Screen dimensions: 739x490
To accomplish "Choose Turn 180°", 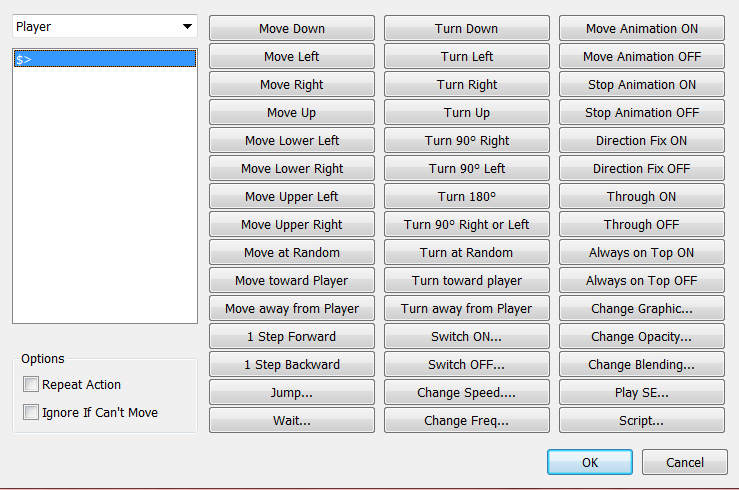I will click(467, 196).
